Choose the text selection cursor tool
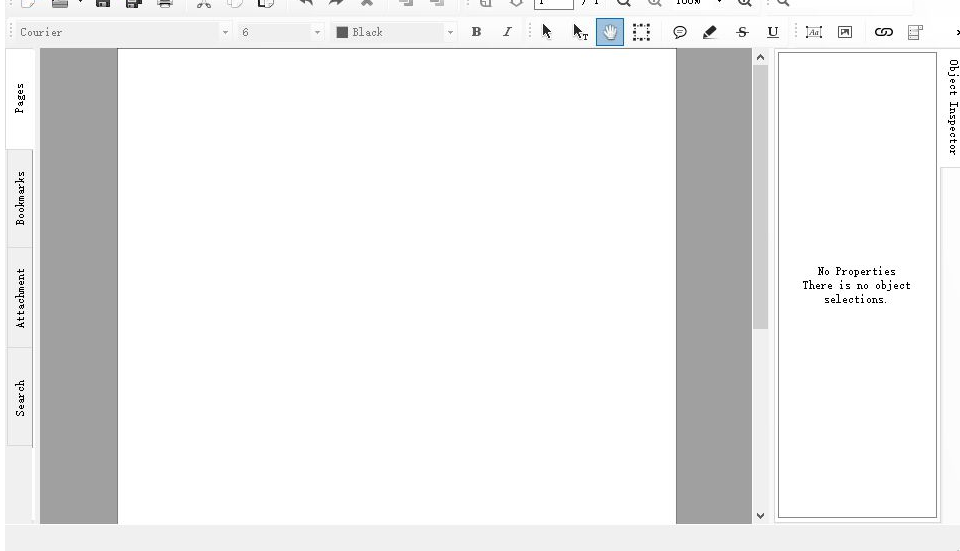 pos(580,32)
